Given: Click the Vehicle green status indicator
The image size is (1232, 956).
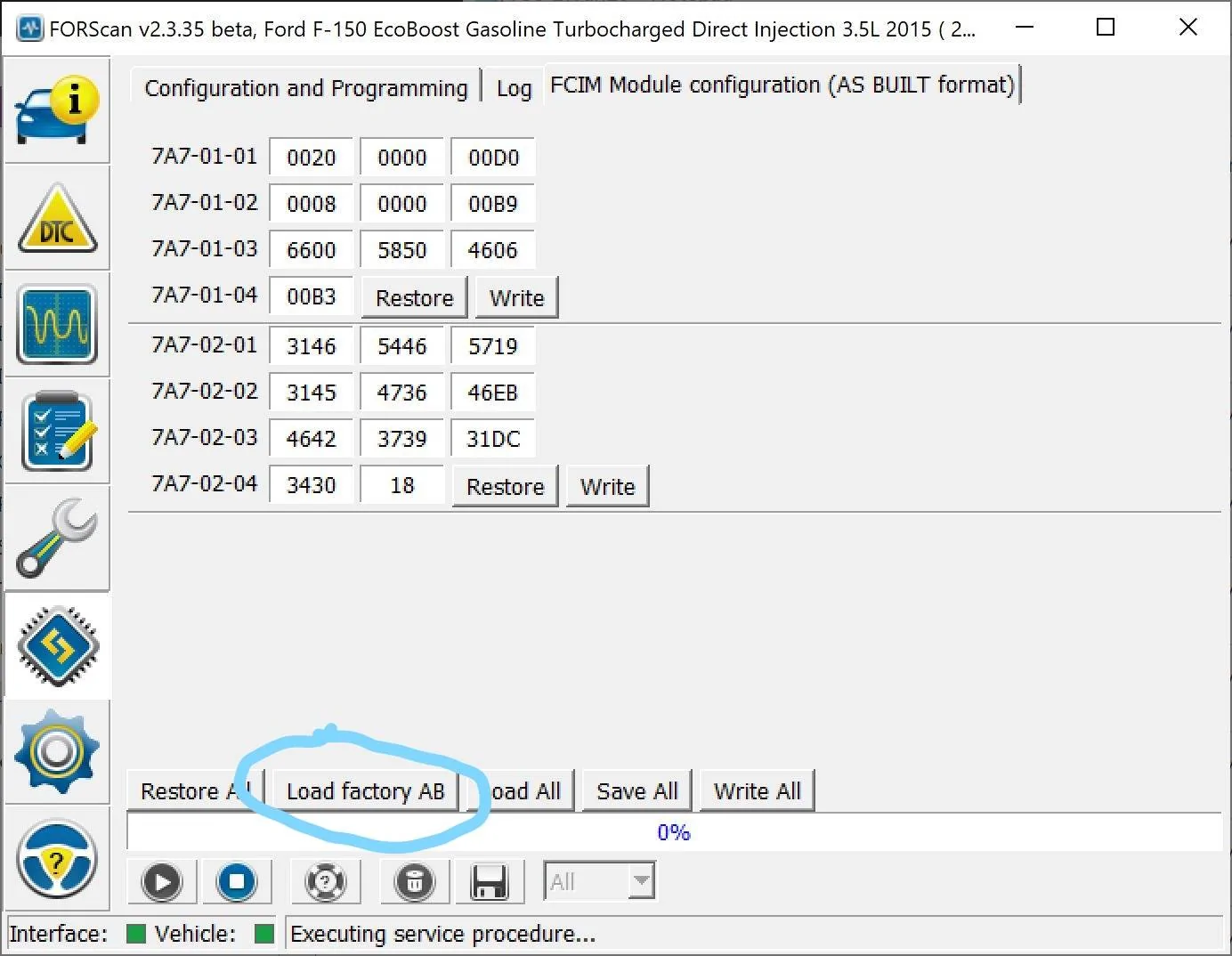Looking at the screenshot, I should [x=264, y=934].
